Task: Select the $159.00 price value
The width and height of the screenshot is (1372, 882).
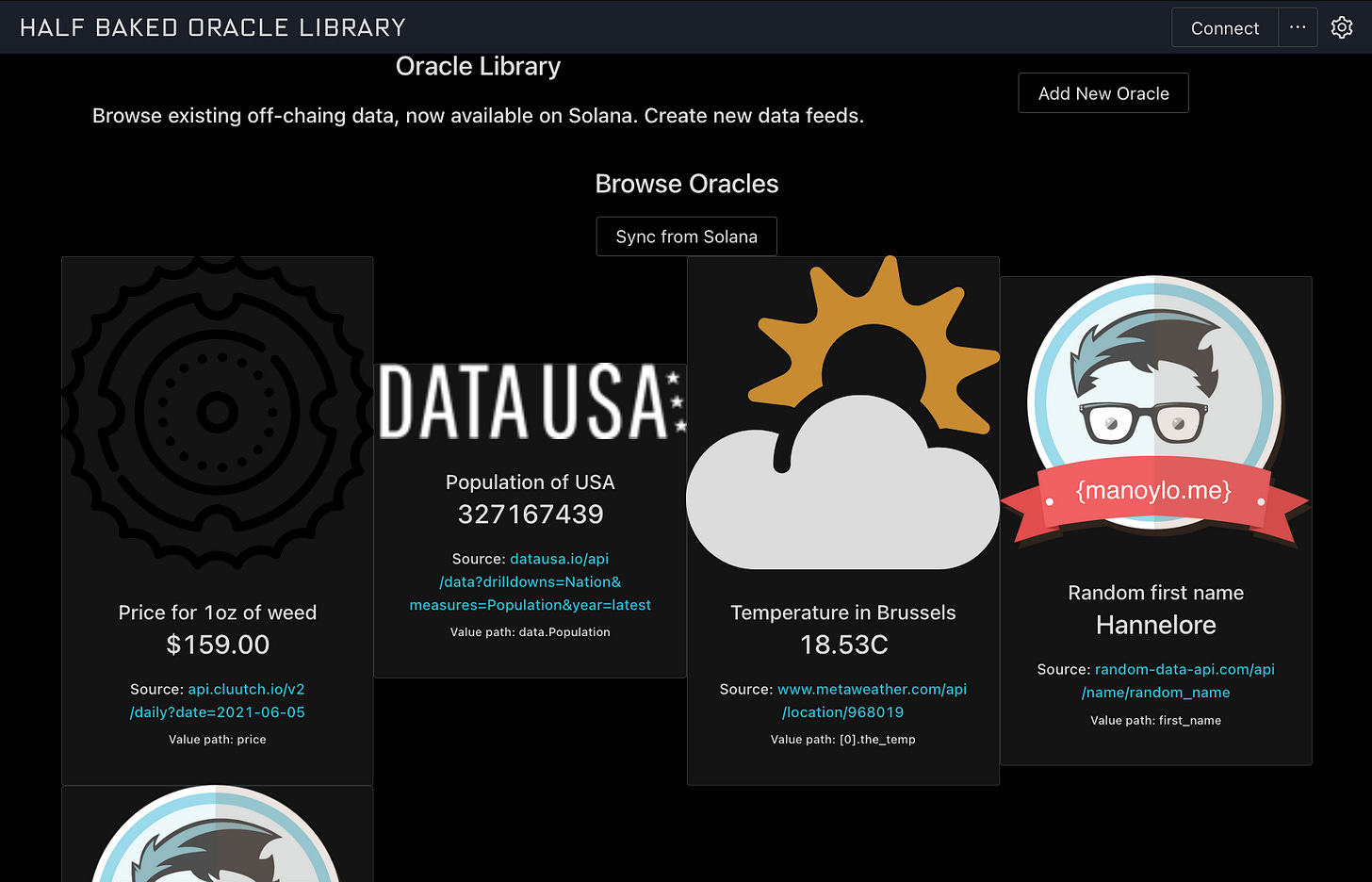Action: tap(218, 645)
